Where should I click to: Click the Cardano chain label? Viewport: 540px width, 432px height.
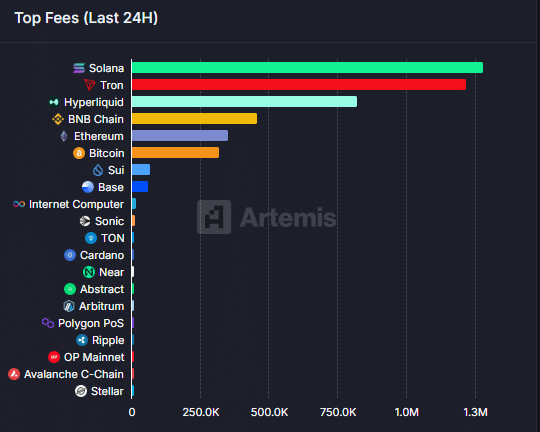tap(102, 255)
